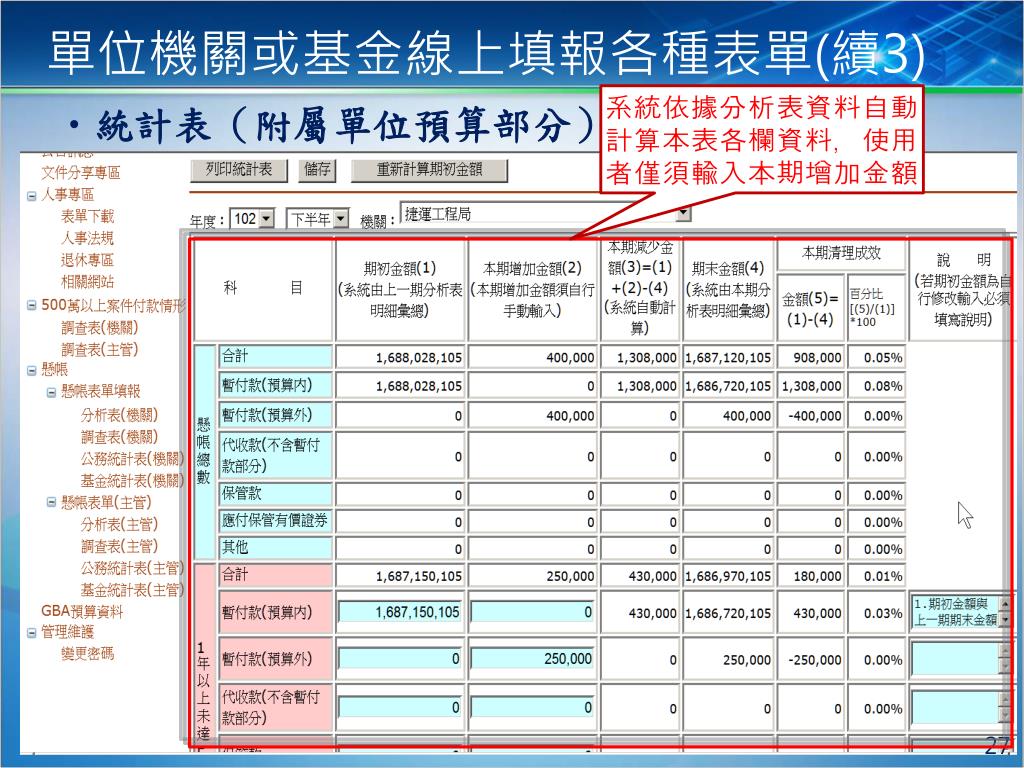Open the 下半年 period dropdown
The image size is (1024, 768).
coord(340,218)
